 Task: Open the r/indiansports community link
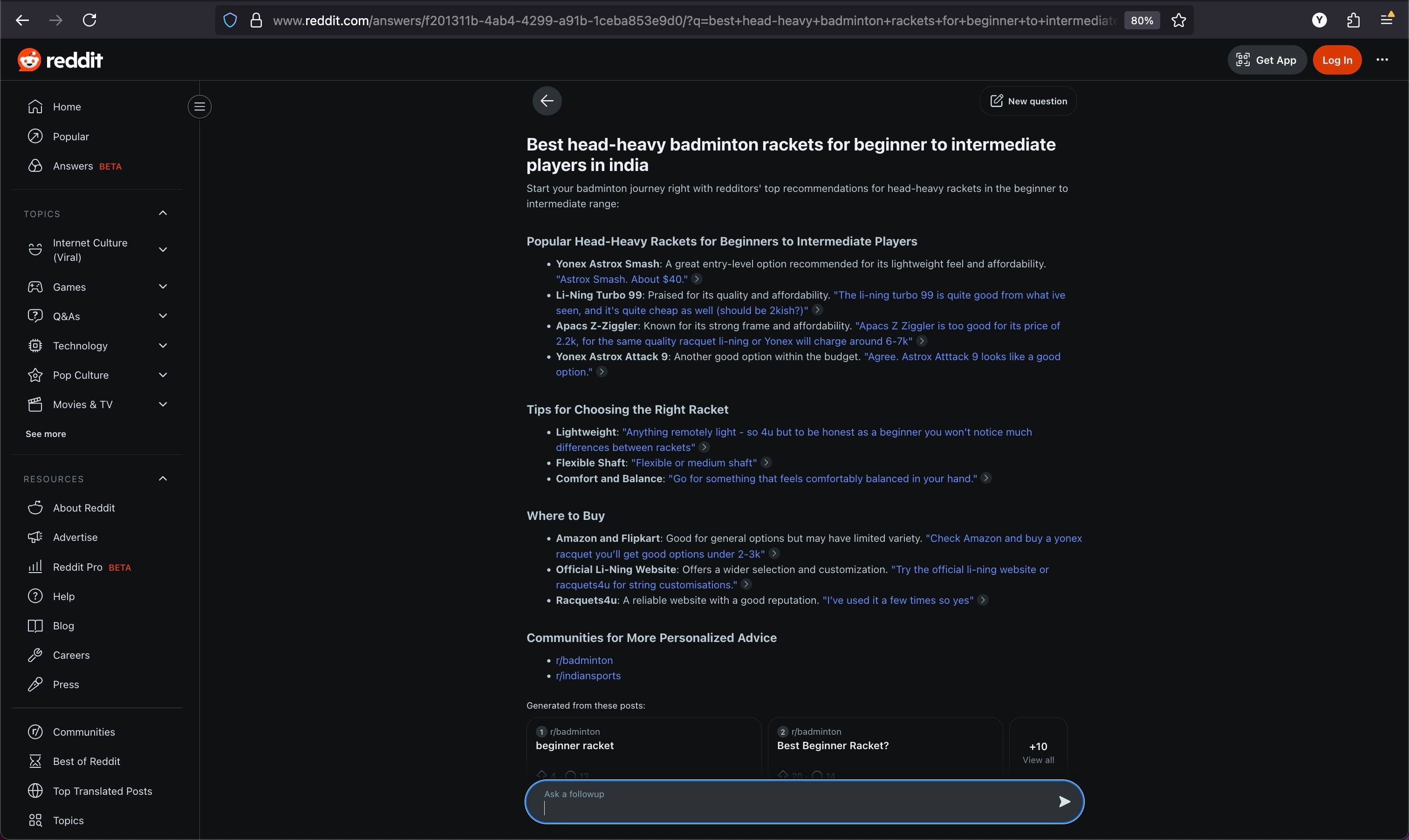[588, 675]
